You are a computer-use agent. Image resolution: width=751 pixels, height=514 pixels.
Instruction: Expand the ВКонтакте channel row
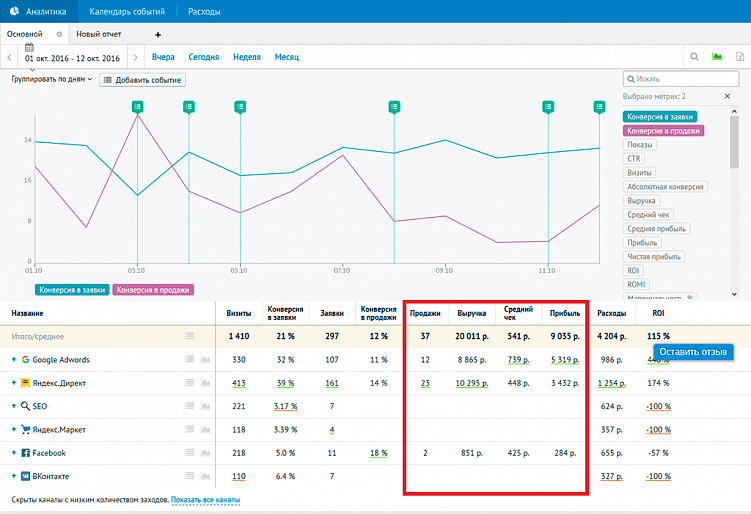14,476
